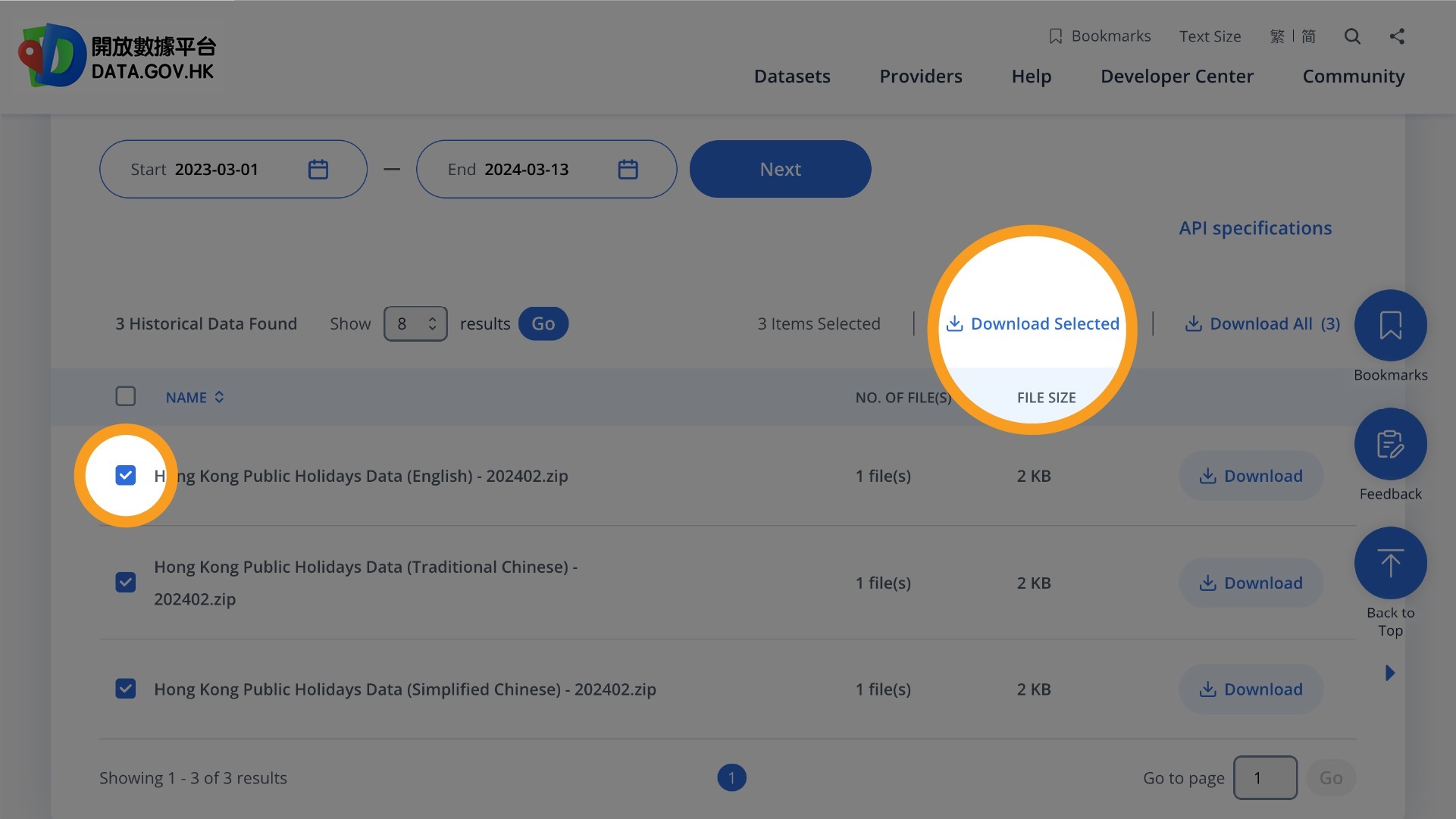Open the Help menu
1456x819 pixels.
(x=1031, y=77)
